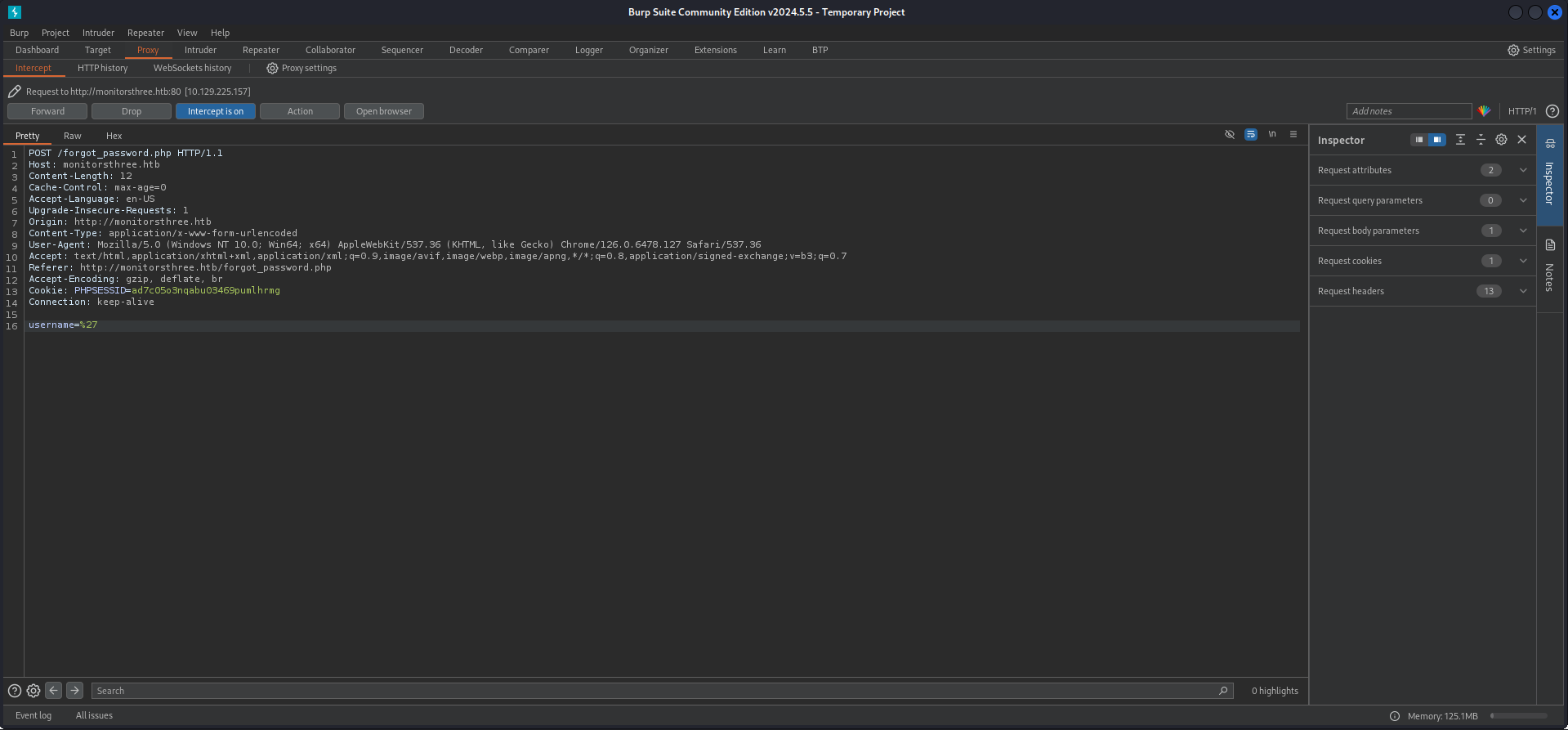Image resolution: width=1568 pixels, height=730 pixels.
Task: Go to next search match arrow
Action: point(74,691)
